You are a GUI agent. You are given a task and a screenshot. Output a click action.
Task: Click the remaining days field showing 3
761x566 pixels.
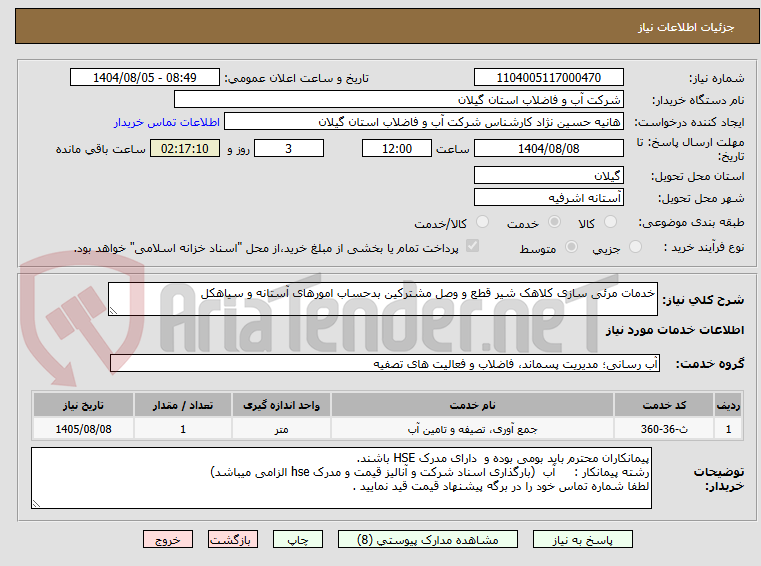[x=289, y=148]
